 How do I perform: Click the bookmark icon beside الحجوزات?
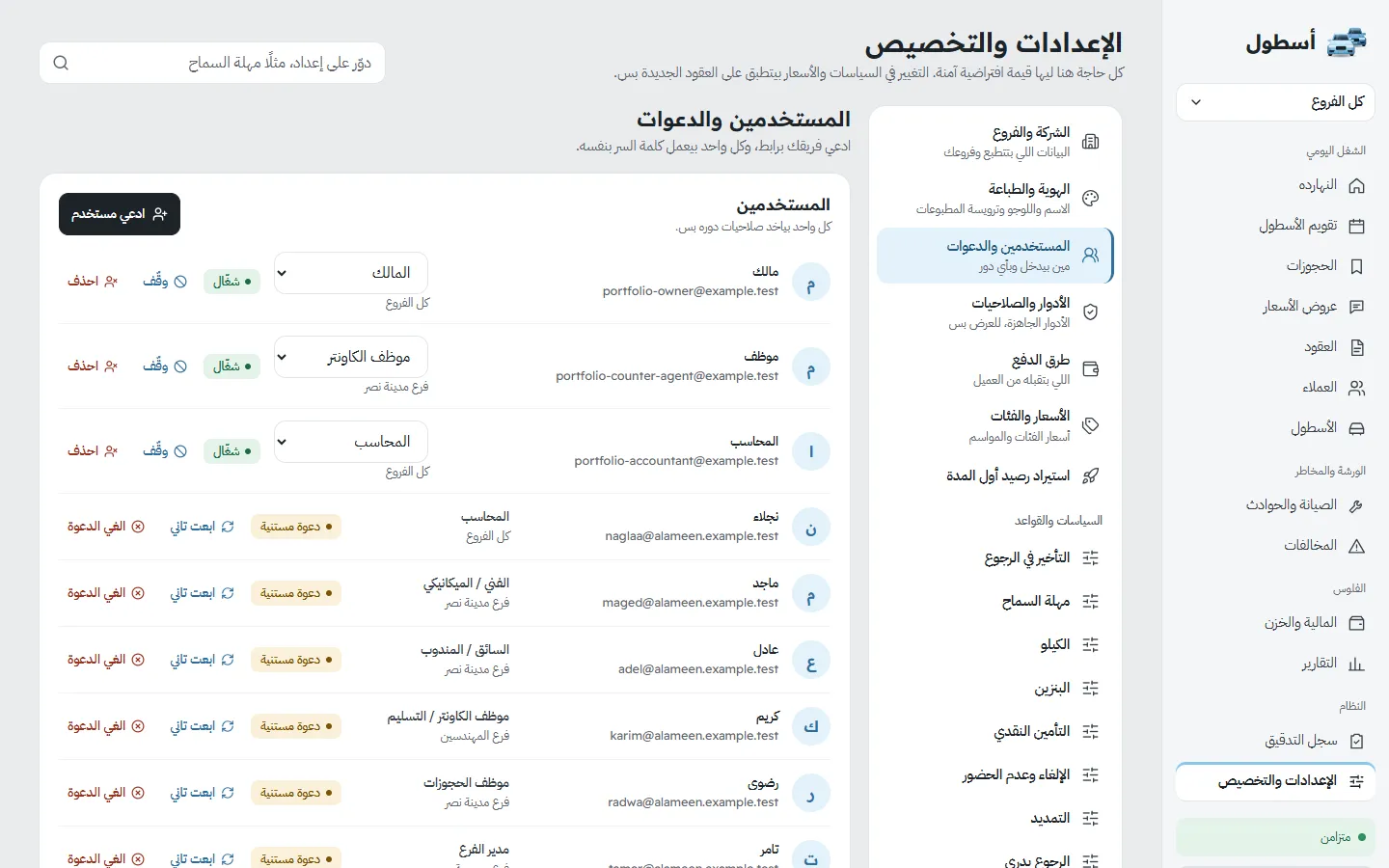pos(1356,266)
